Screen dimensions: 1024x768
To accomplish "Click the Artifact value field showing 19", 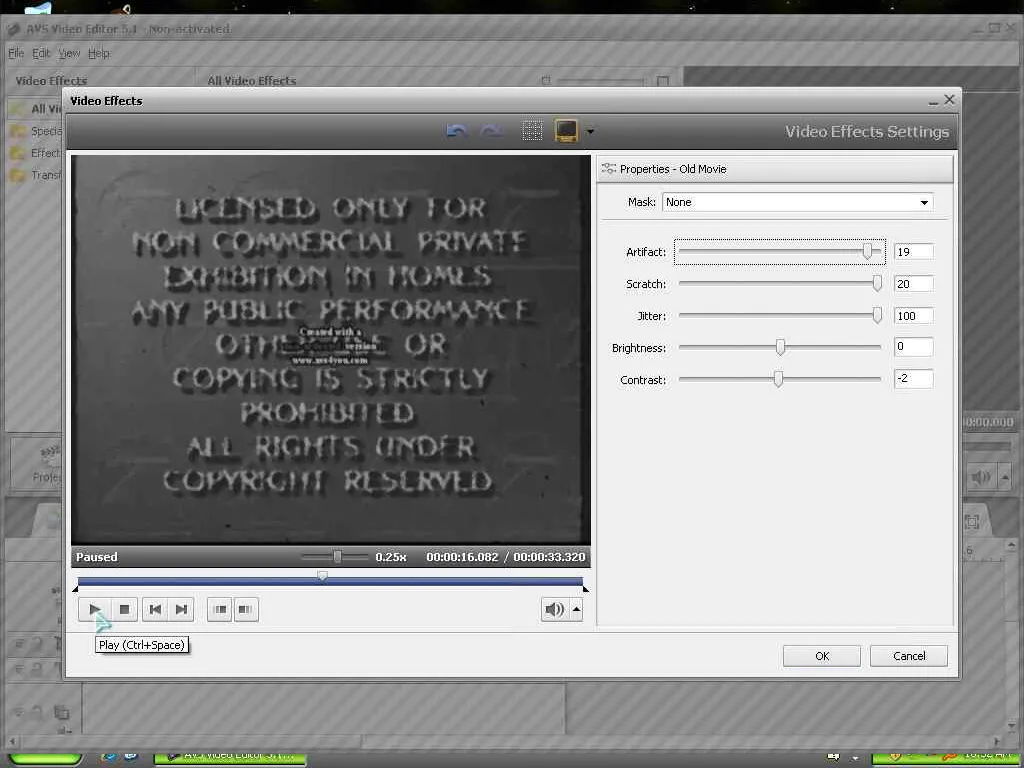I will (913, 252).
